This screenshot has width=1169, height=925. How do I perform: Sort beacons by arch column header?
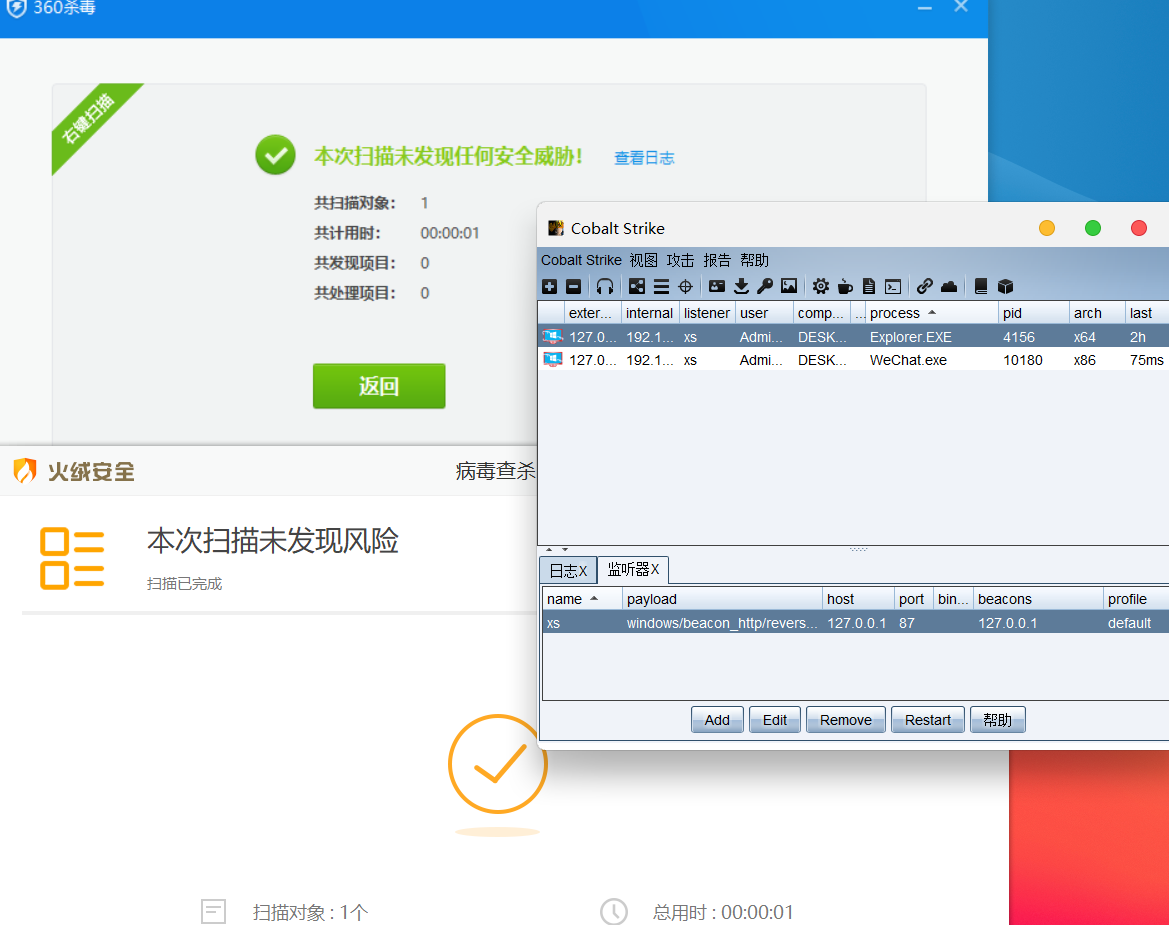coord(1096,313)
